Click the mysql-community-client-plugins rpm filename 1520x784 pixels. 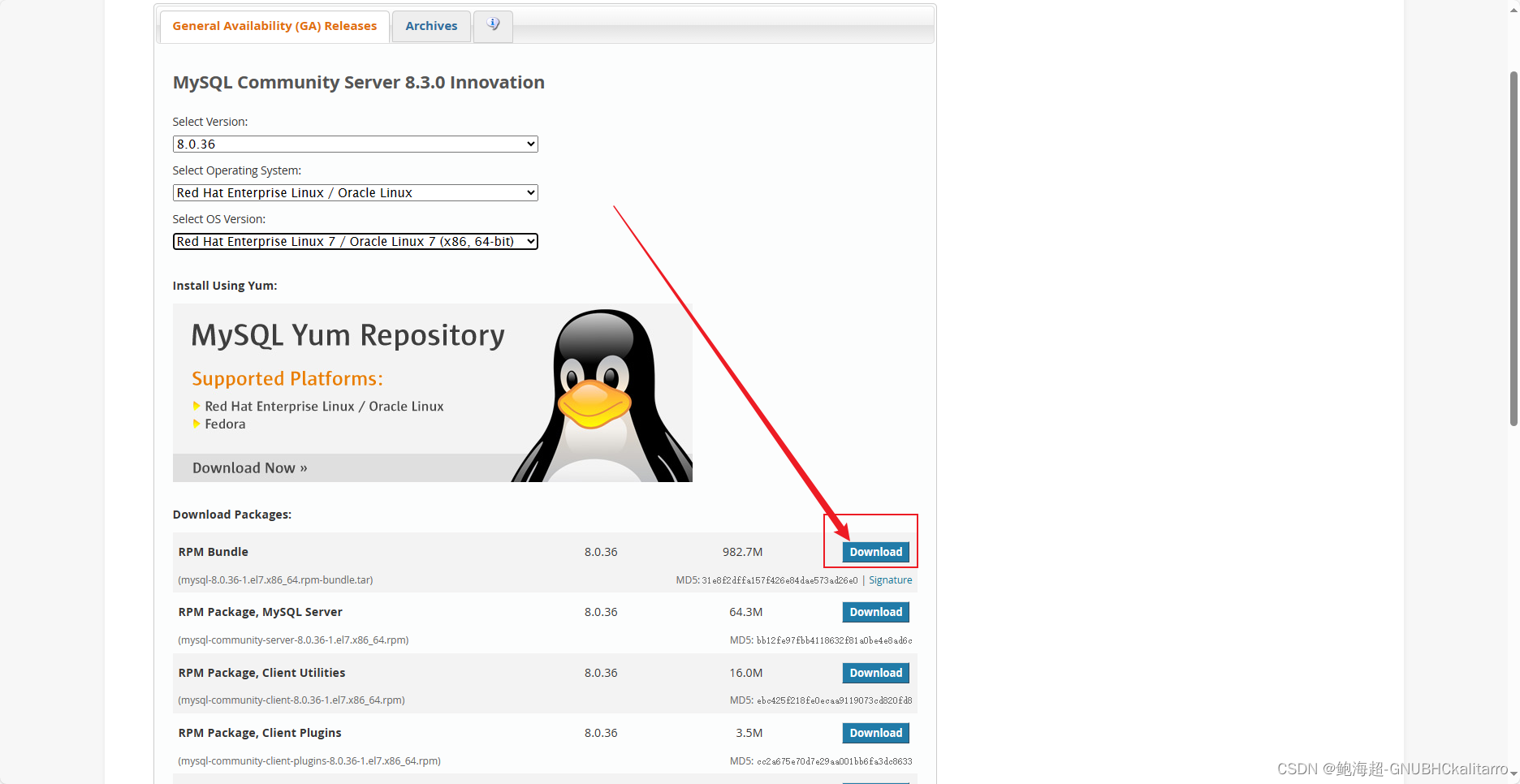point(309,761)
